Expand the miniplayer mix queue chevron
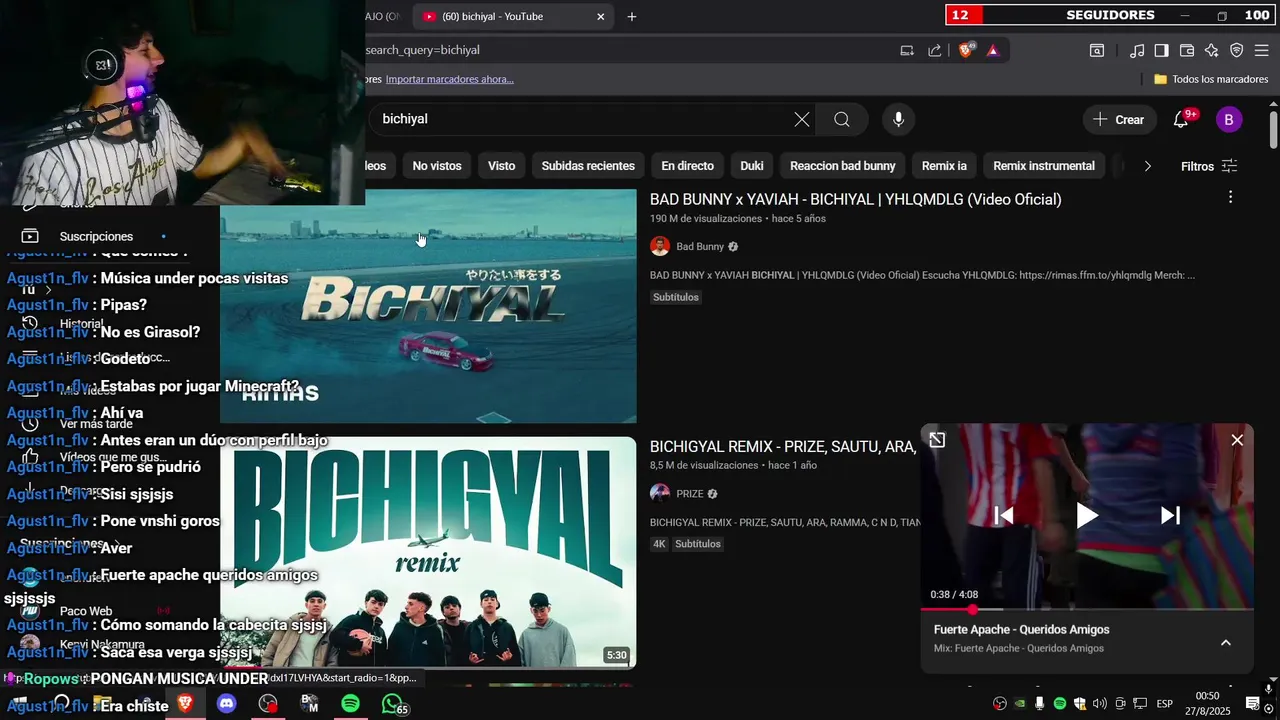1280x720 pixels. (1226, 643)
